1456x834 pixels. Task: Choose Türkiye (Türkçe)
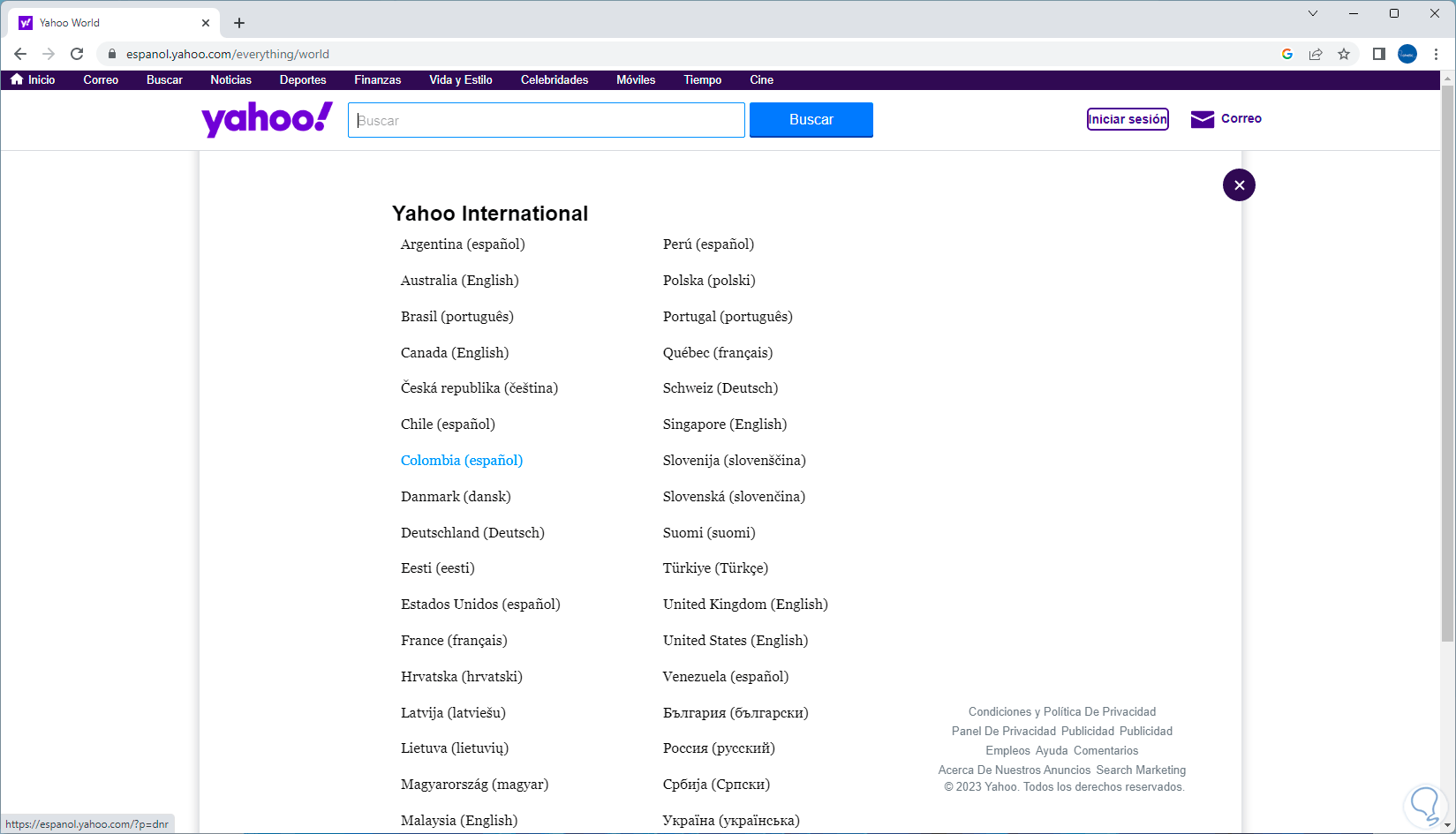click(x=715, y=568)
